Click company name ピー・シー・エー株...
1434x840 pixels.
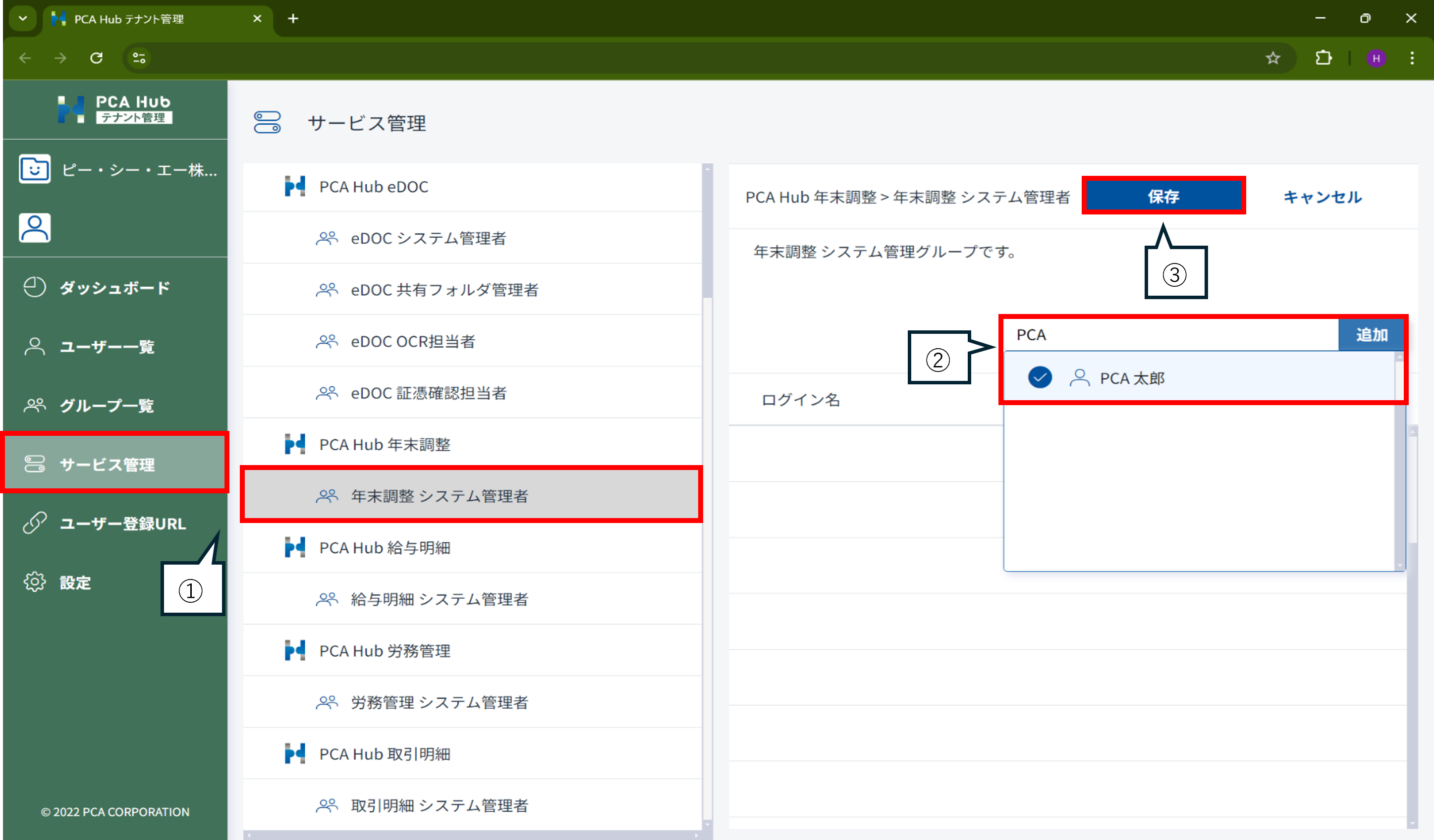139,169
